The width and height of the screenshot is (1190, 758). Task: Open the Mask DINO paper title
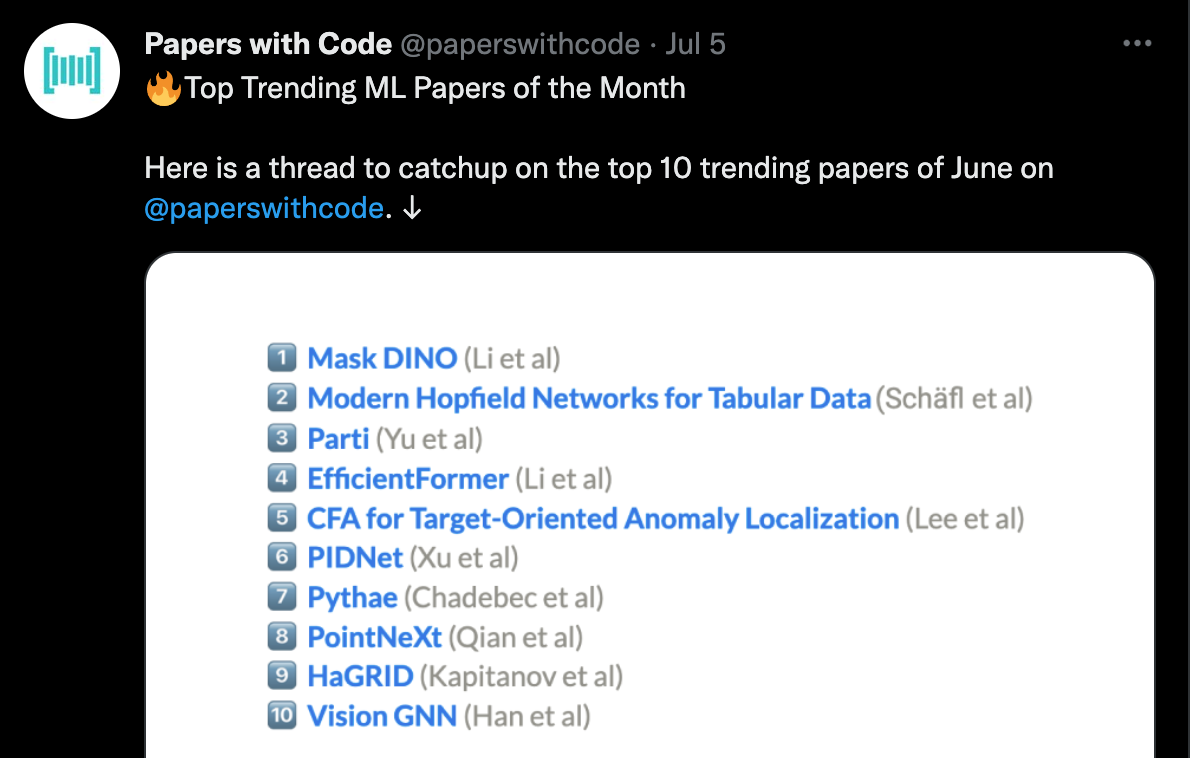382,358
